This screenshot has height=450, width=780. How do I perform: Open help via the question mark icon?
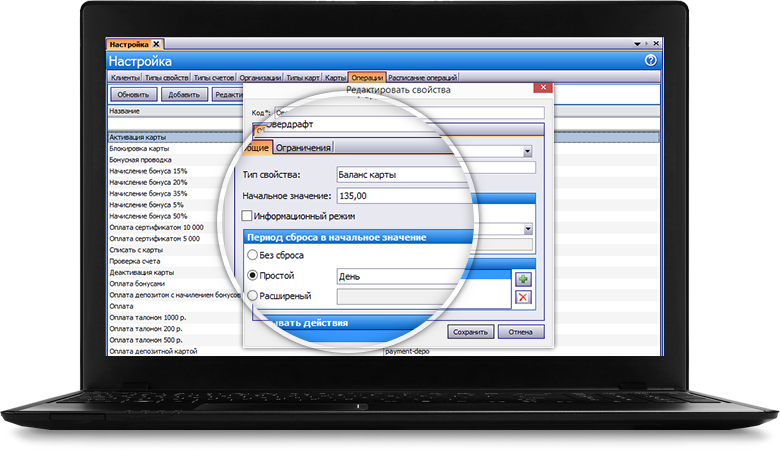650,61
